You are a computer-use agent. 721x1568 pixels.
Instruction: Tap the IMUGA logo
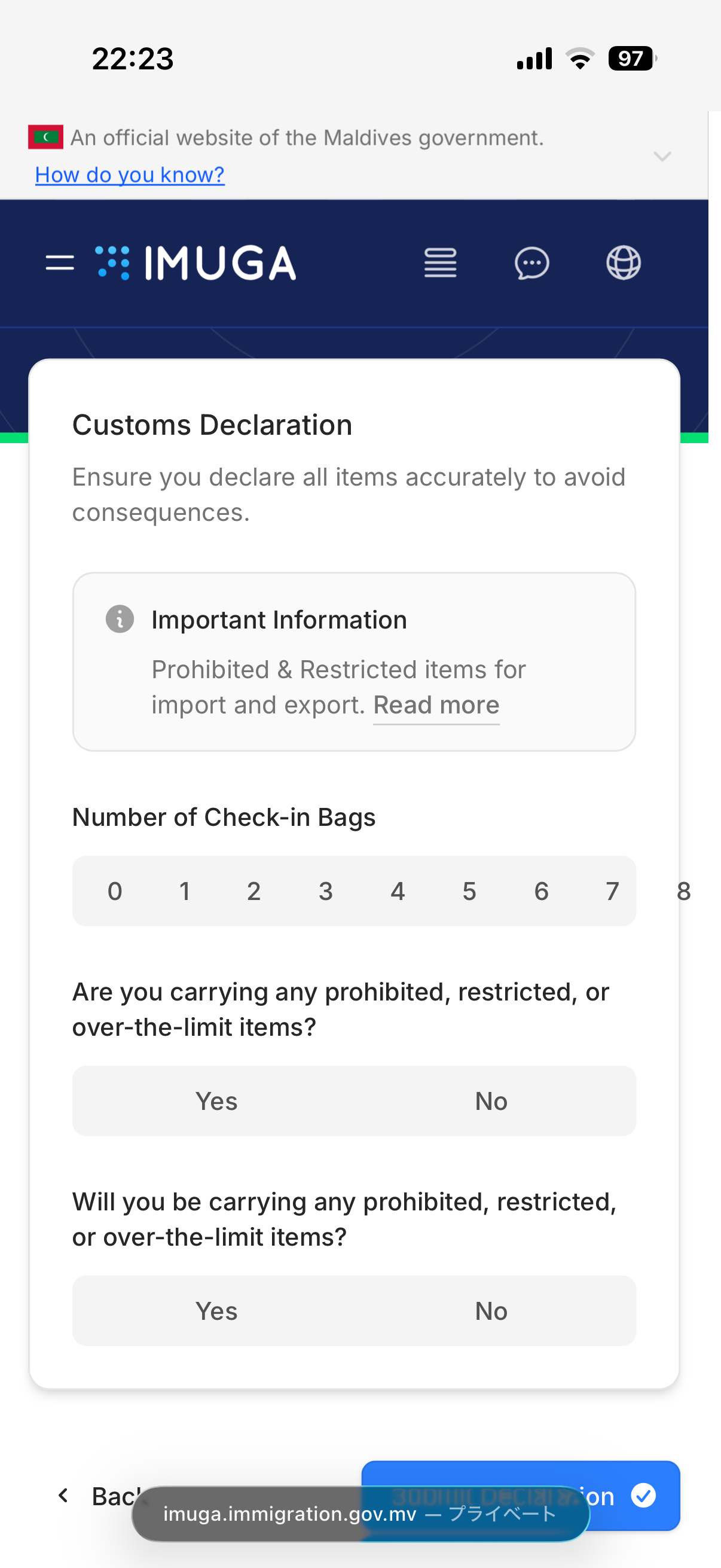(196, 264)
